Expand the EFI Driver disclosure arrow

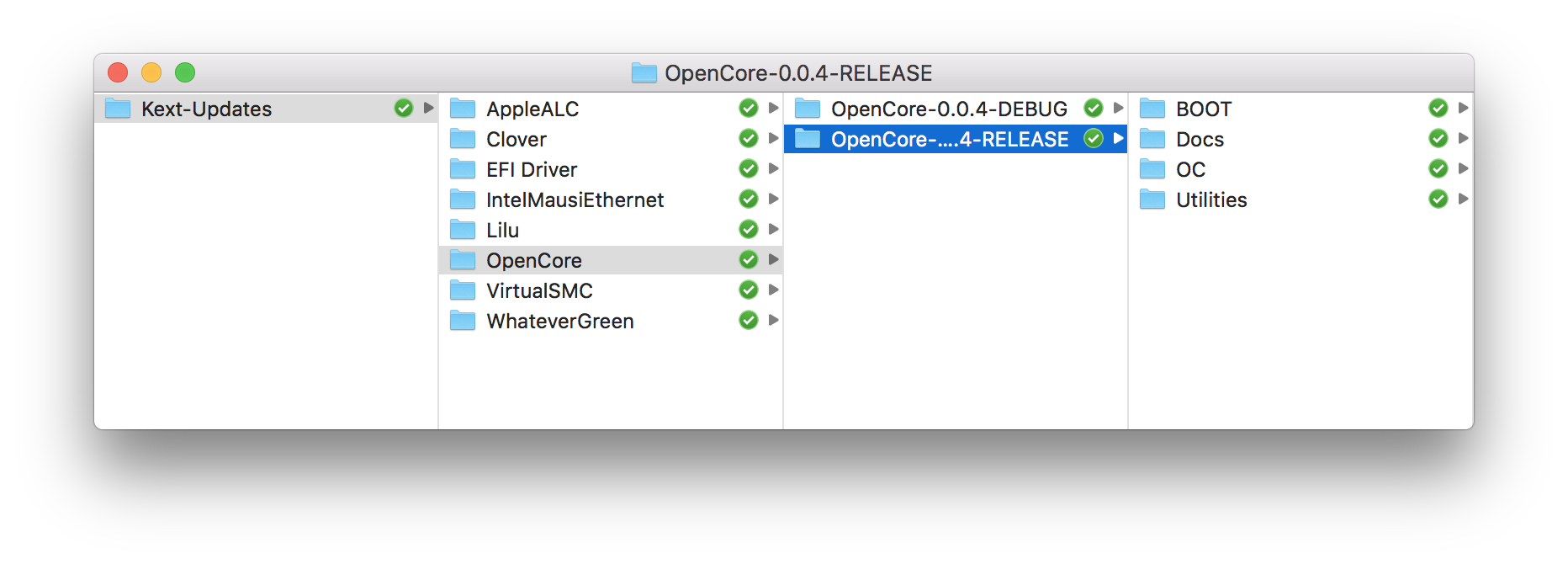pyautogui.click(x=774, y=168)
